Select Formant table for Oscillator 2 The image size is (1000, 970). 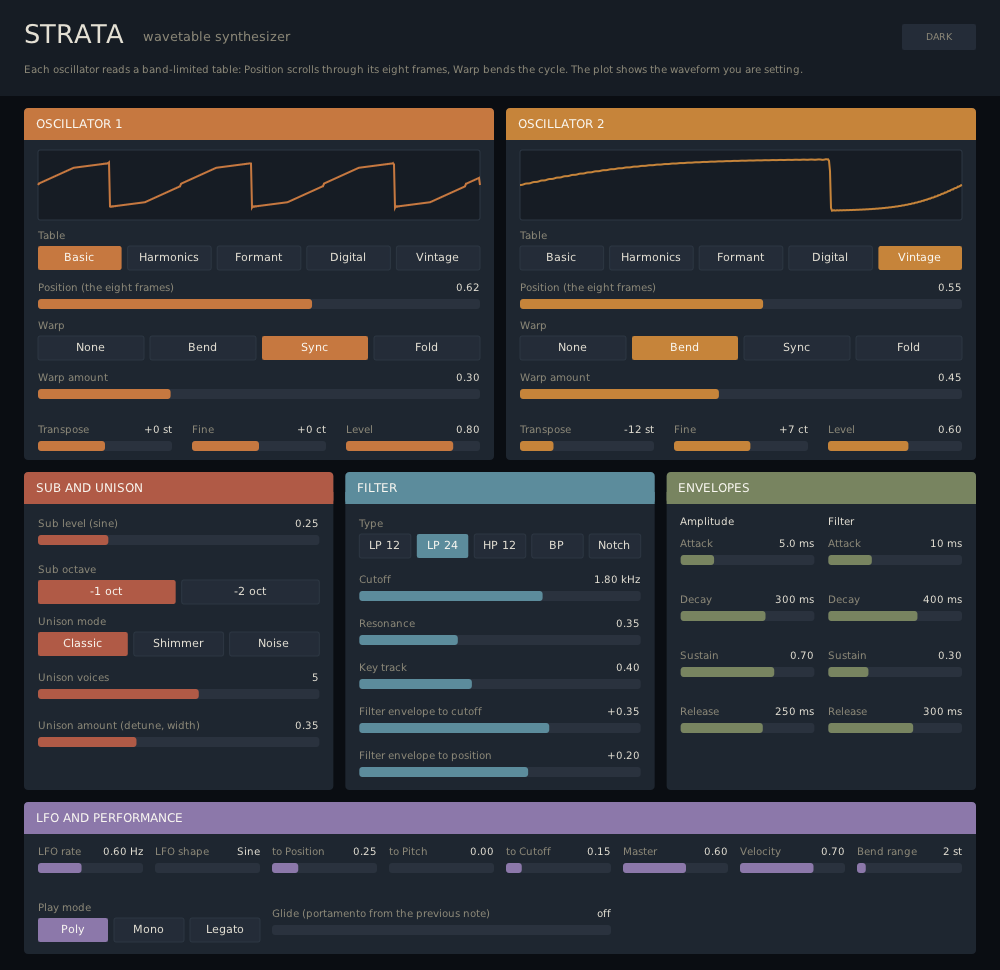(740, 258)
